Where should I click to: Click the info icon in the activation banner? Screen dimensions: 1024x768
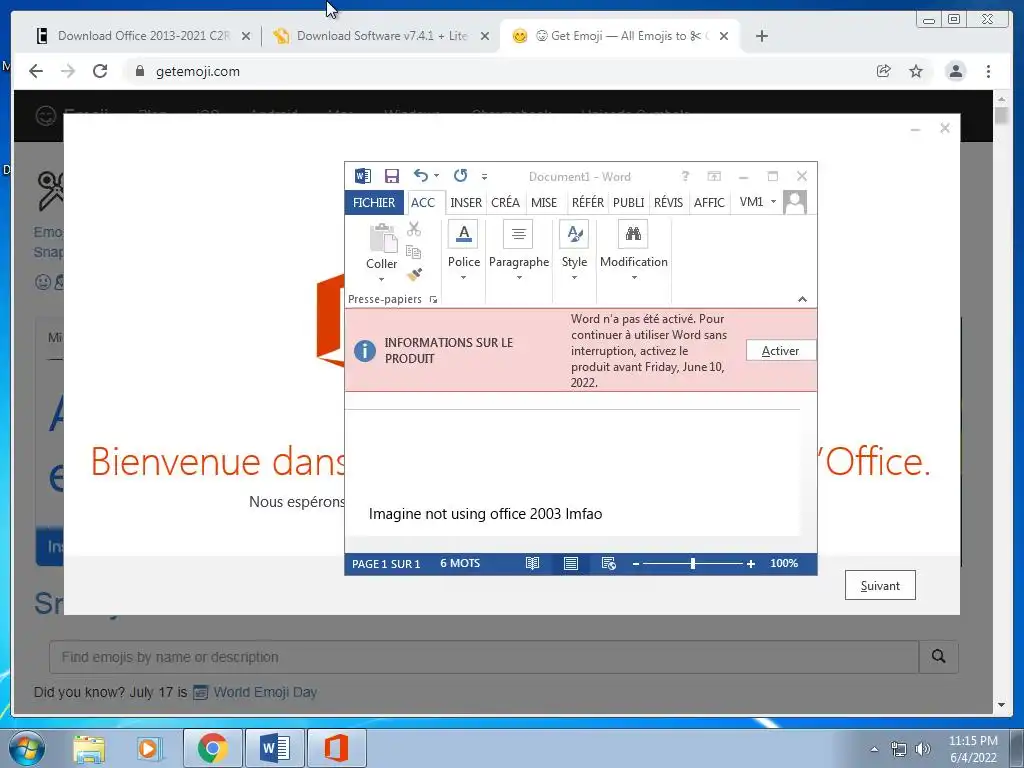[x=364, y=351]
